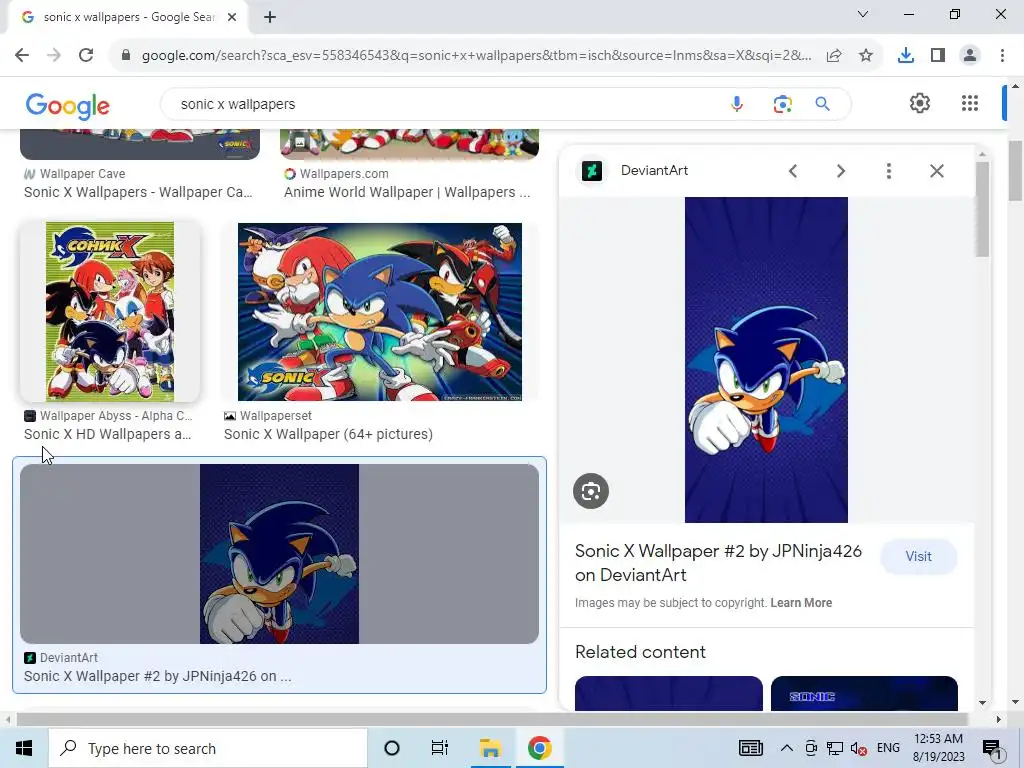
Task: Toggle the Chrome side panel
Action: [938, 56]
